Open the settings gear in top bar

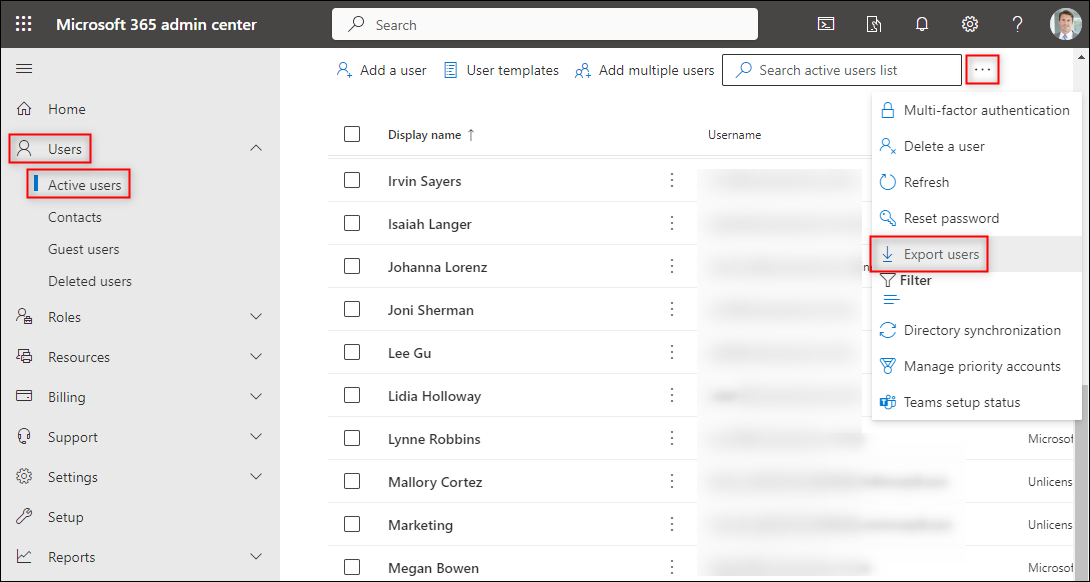[970, 24]
